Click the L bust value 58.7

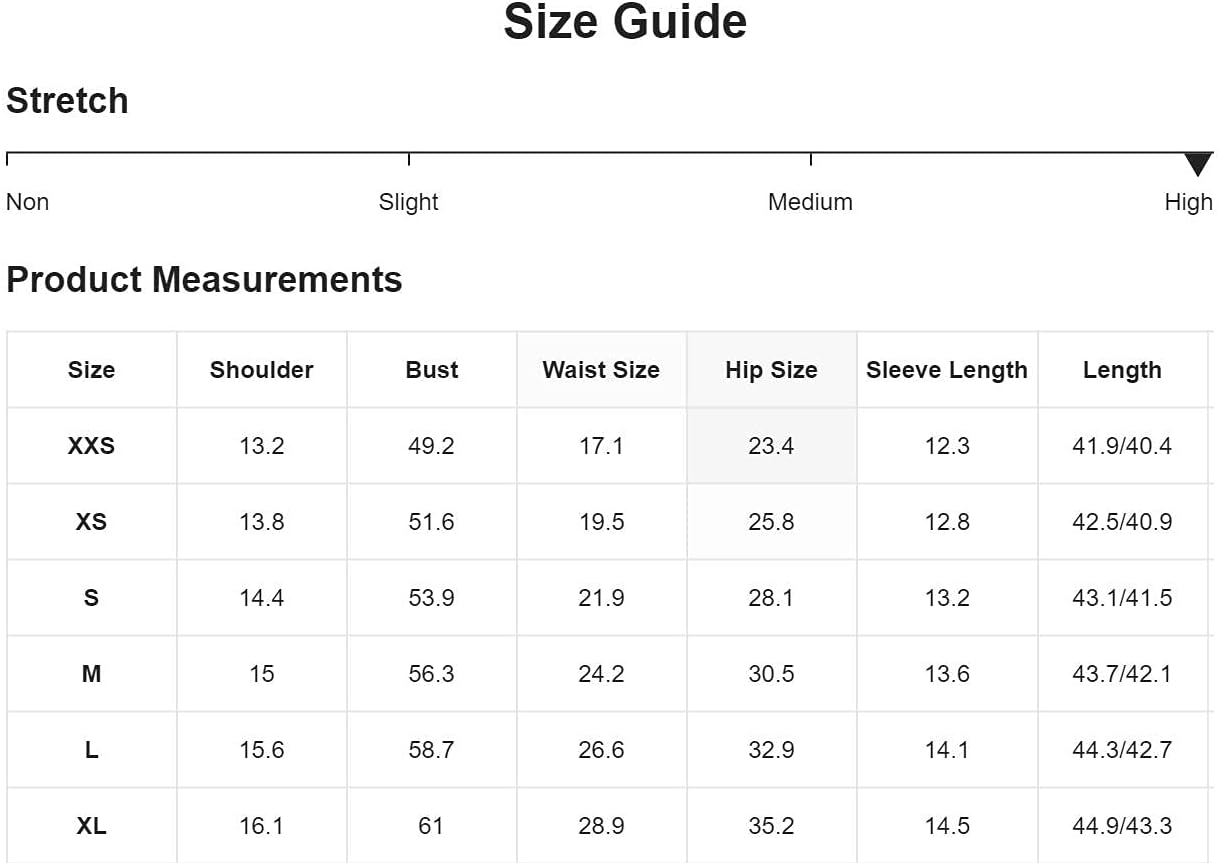(x=431, y=750)
